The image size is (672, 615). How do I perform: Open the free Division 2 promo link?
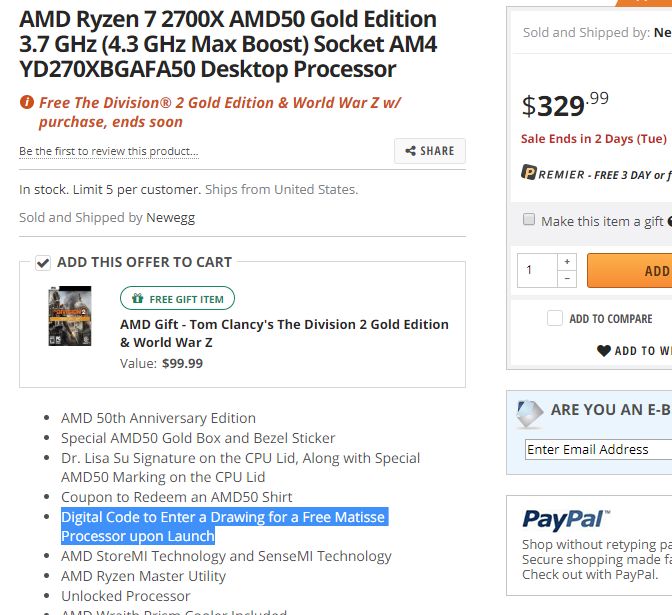[220, 112]
